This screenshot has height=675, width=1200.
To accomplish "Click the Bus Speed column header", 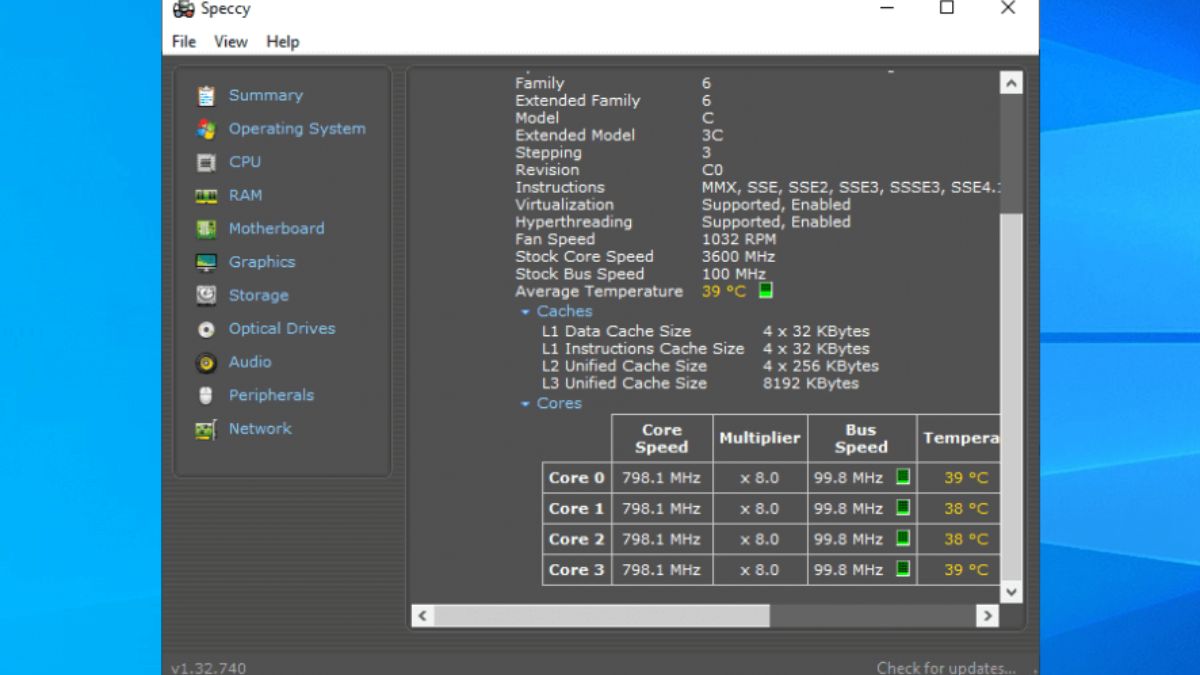I will pos(861,438).
